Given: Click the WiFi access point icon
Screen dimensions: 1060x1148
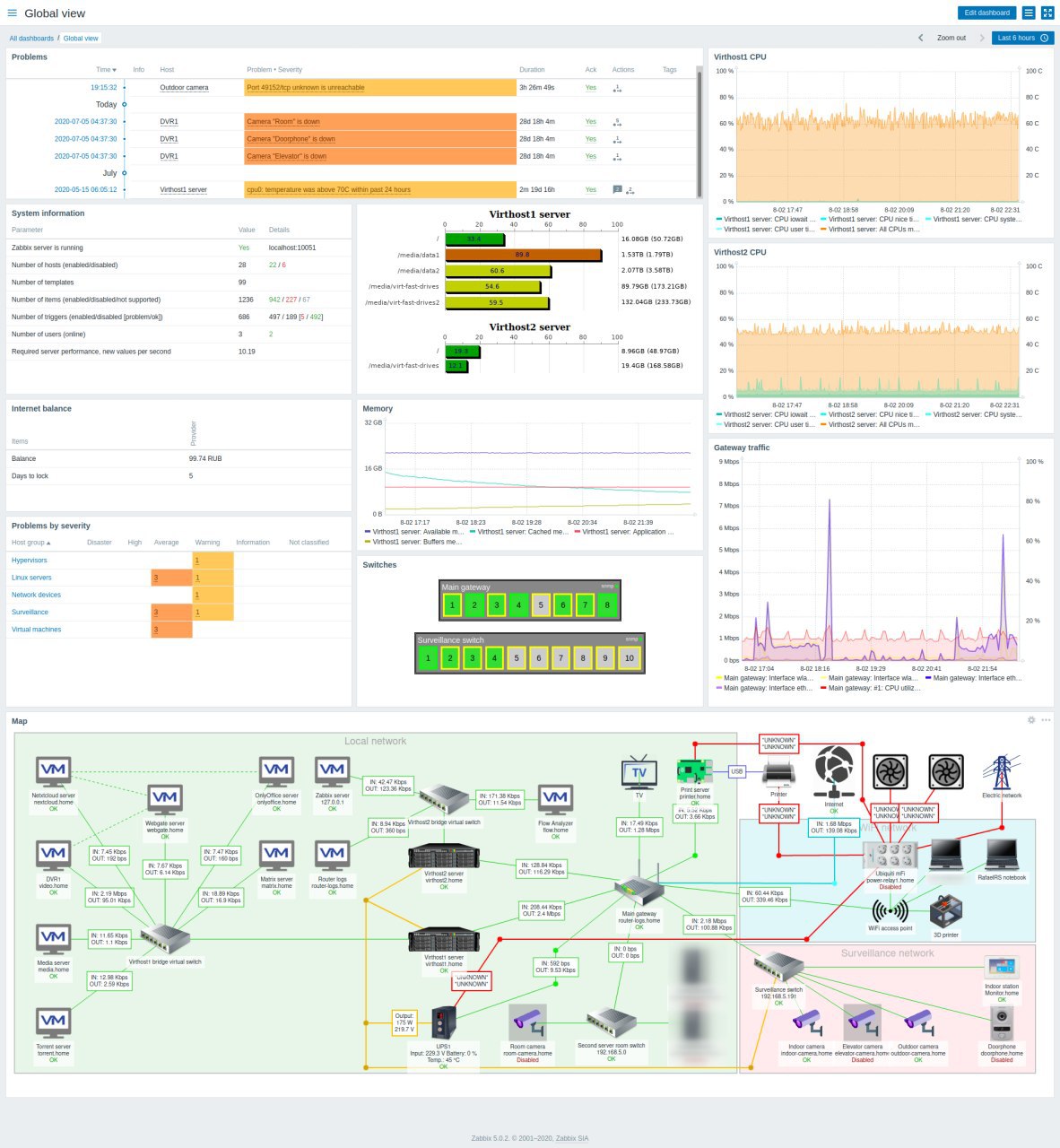Looking at the screenshot, I should click(x=891, y=911).
